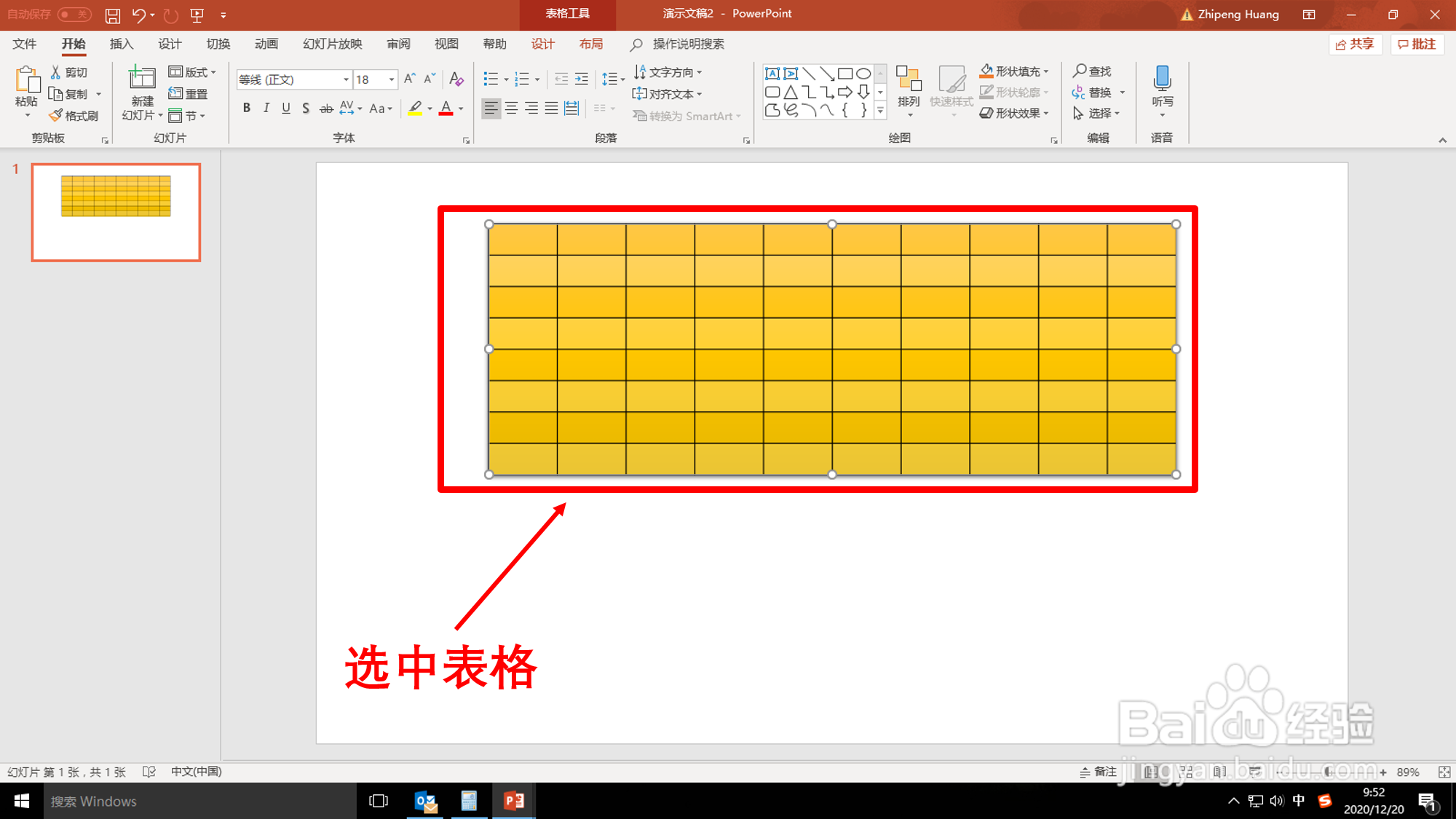Open the font color dropdown arrow

point(462,109)
